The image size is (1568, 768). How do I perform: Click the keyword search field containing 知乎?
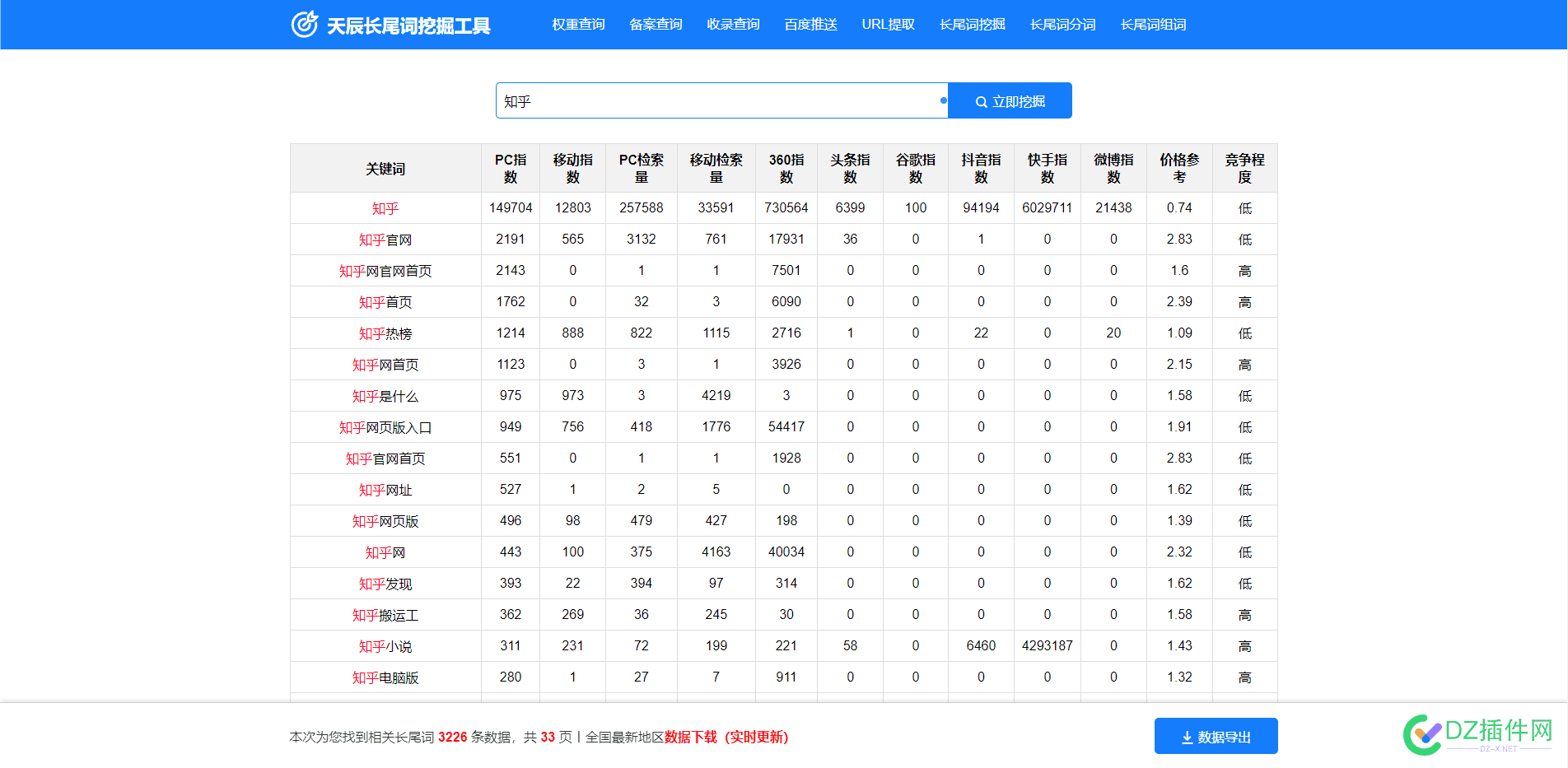click(x=722, y=100)
